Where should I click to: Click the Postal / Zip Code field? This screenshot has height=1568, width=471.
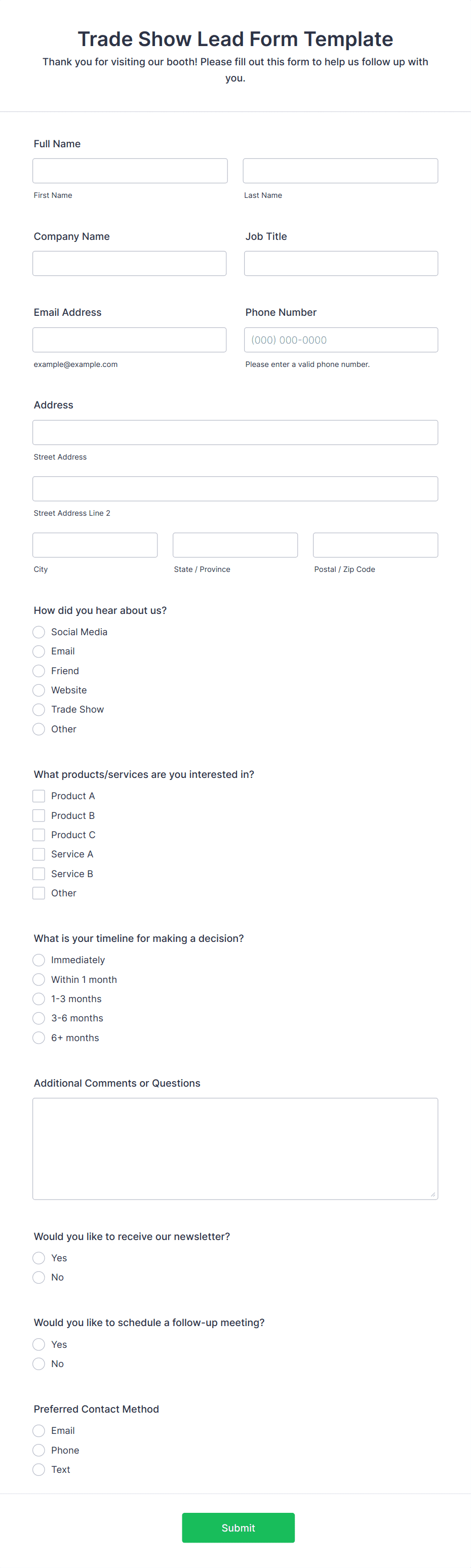[375, 545]
